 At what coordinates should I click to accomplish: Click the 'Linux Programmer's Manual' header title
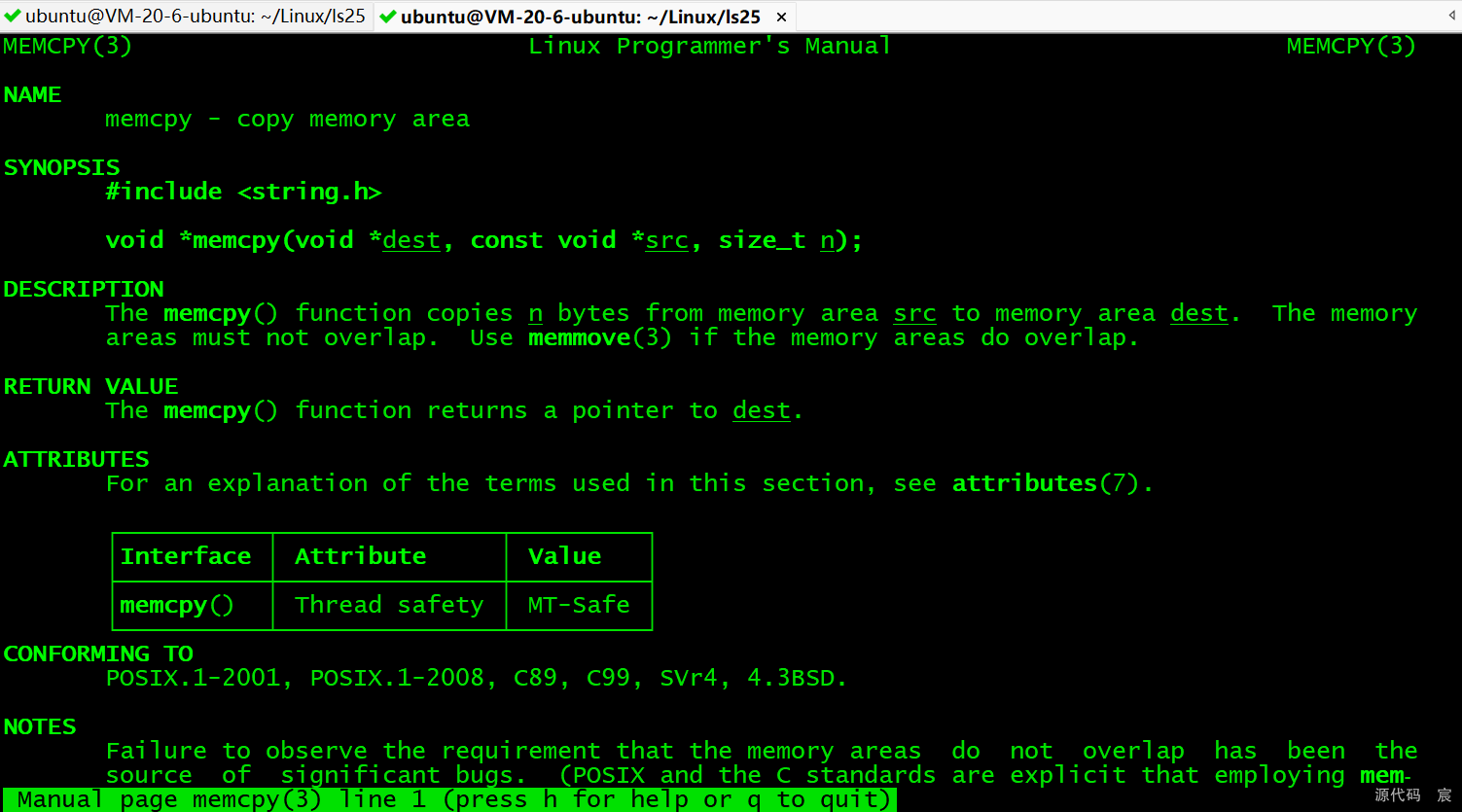709,46
